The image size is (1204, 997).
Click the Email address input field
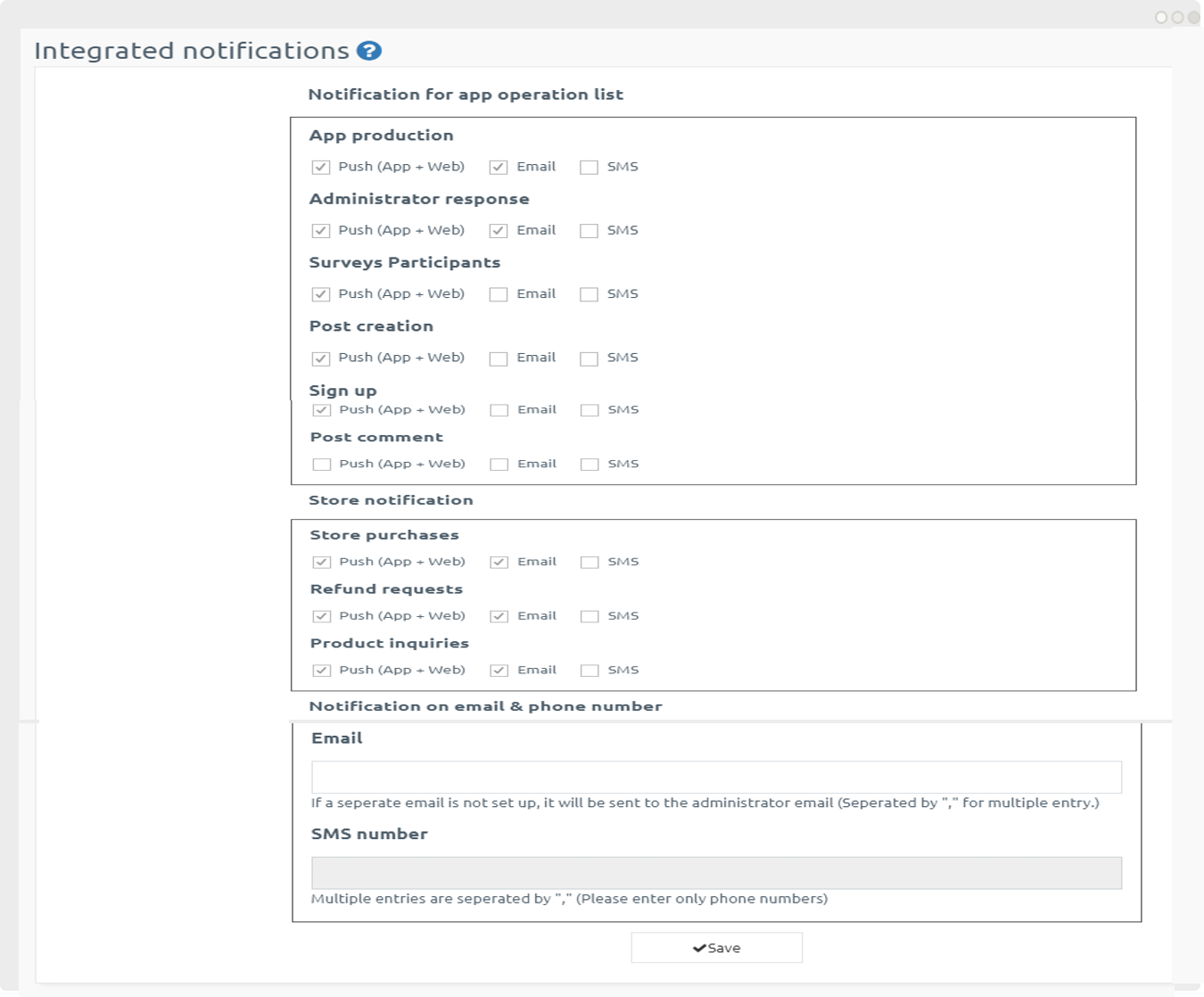click(716, 777)
